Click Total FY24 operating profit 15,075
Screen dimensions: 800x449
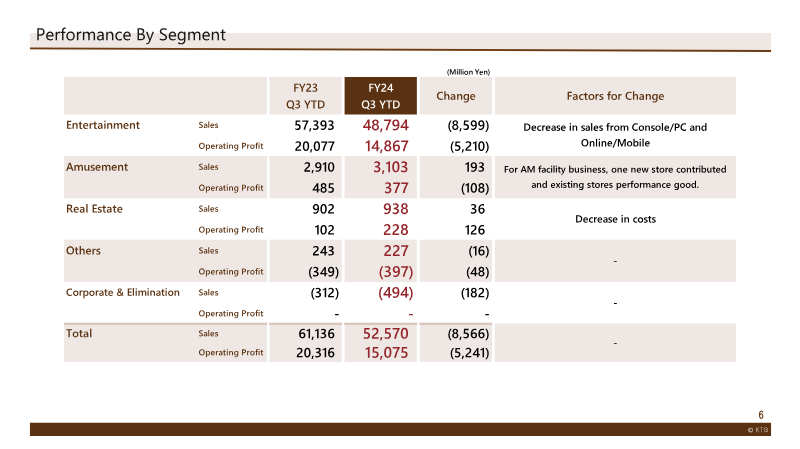(x=386, y=353)
